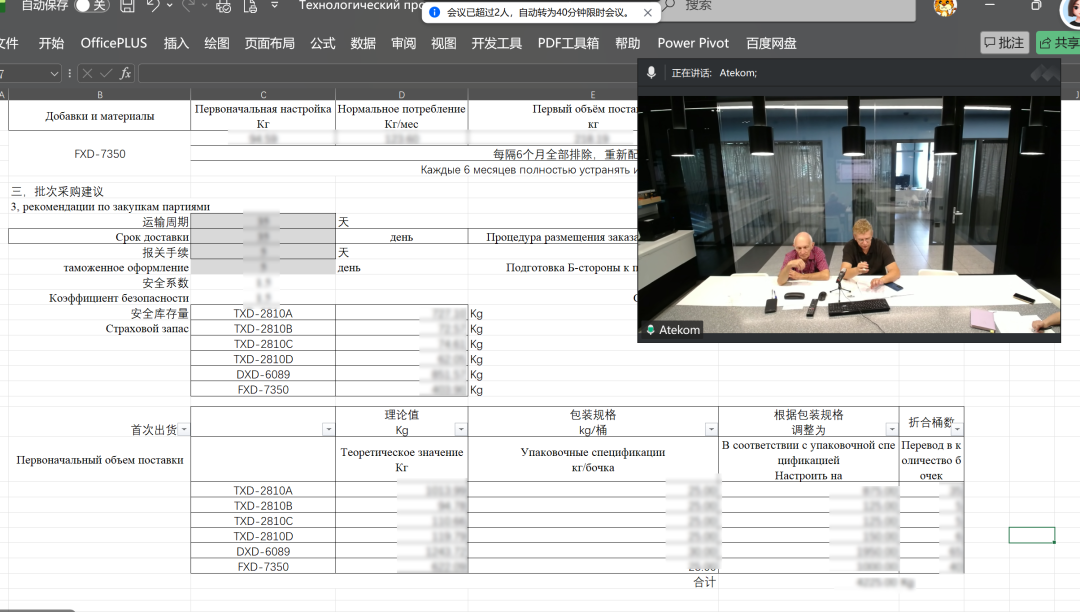Open the OfficePLUS ribbon tab

[114, 43]
